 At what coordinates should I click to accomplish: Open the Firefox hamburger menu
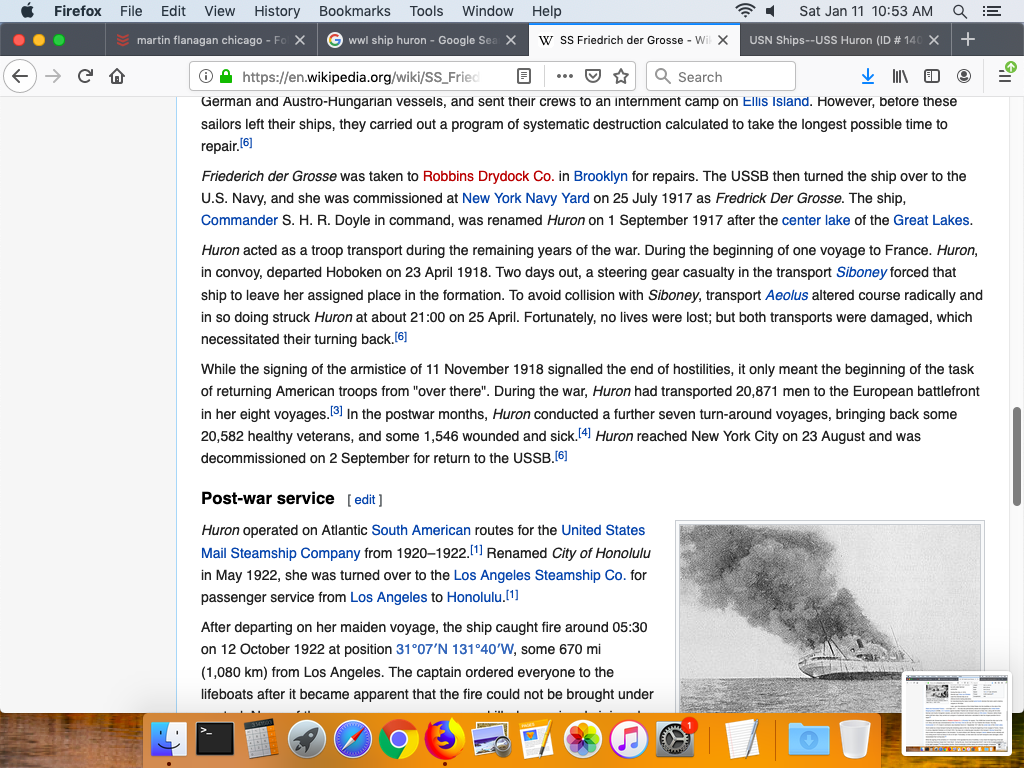coord(1005,76)
